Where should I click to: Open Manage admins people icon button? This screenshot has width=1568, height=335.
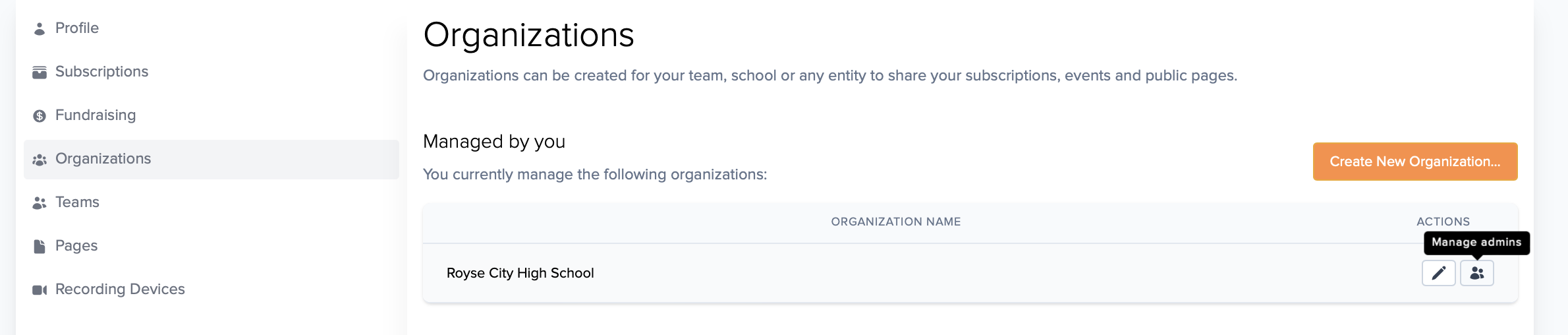tap(1476, 273)
